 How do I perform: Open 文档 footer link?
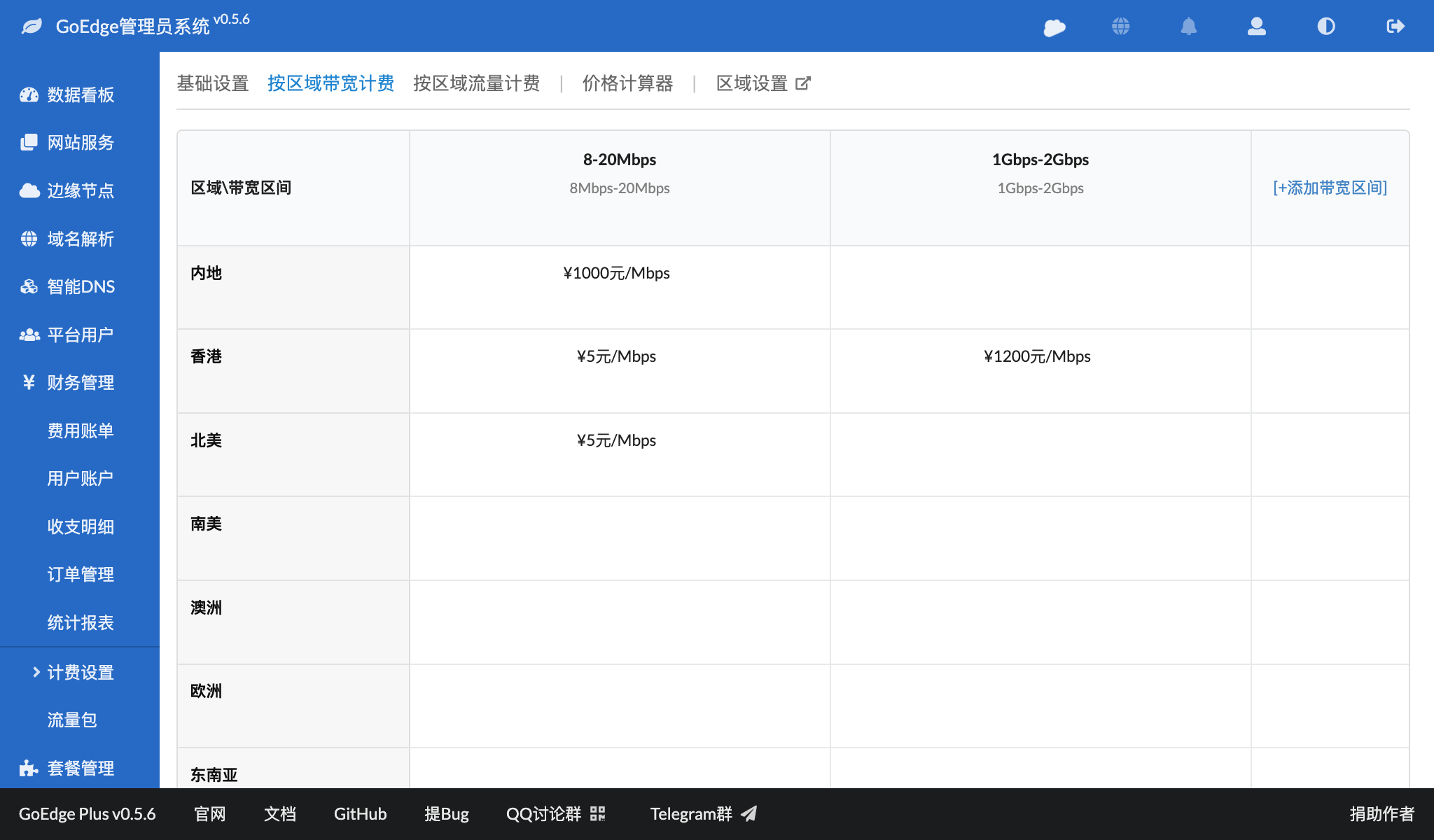[280, 813]
